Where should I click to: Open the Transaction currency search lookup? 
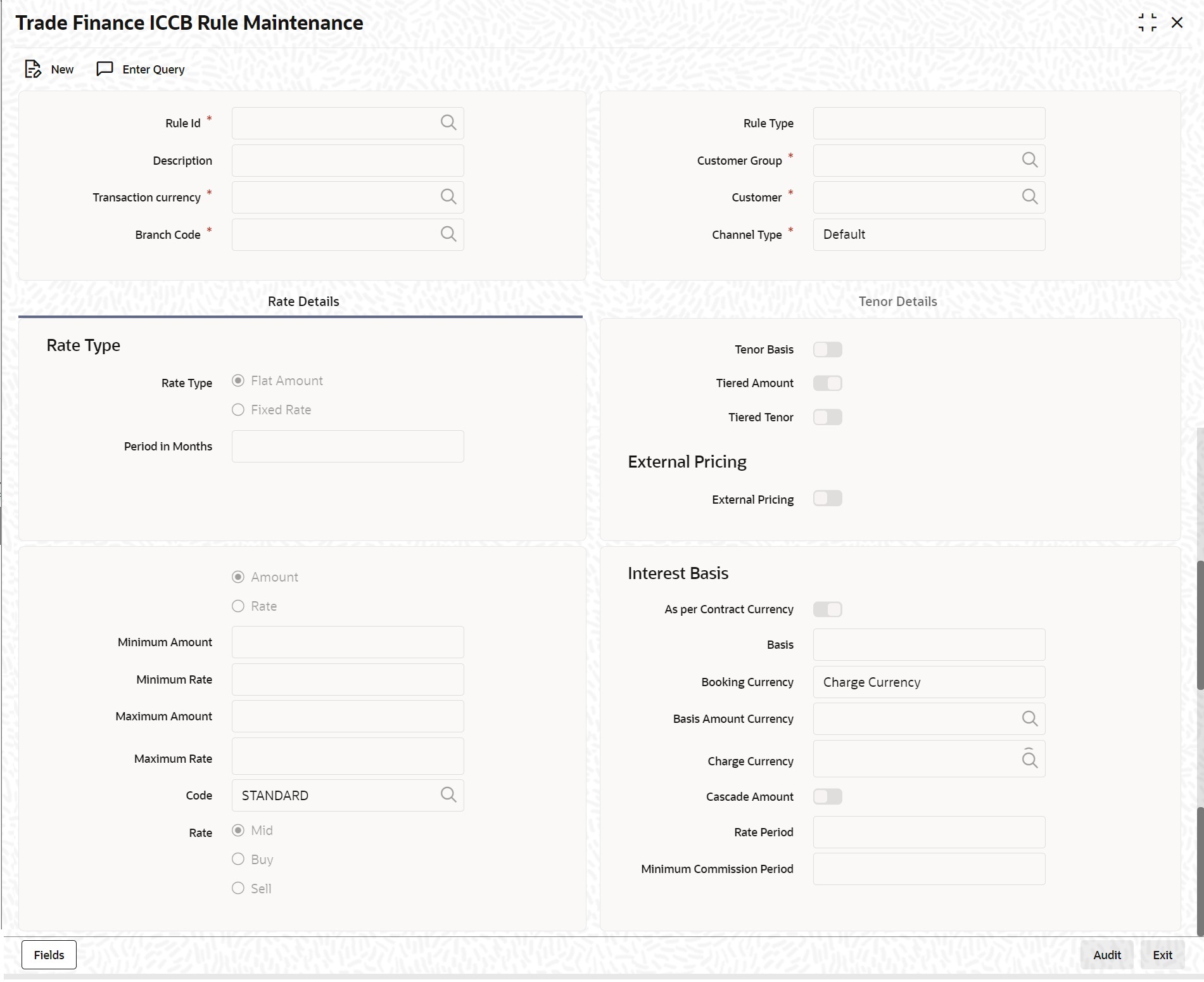(x=448, y=197)
